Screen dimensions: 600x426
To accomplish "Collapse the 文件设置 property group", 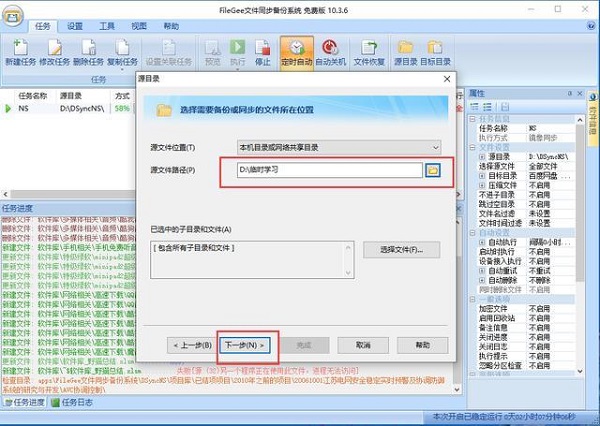I will tap(473, 147).
